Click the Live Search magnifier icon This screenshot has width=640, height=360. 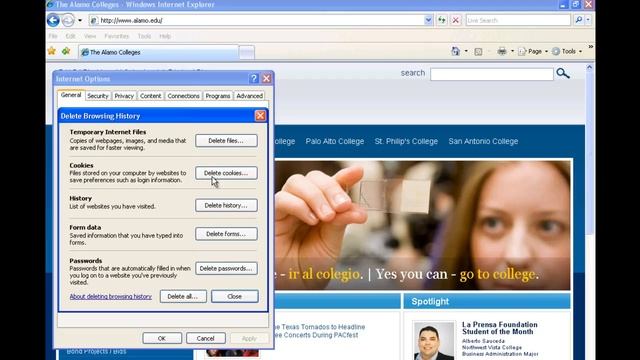click(x=578, y=20)
